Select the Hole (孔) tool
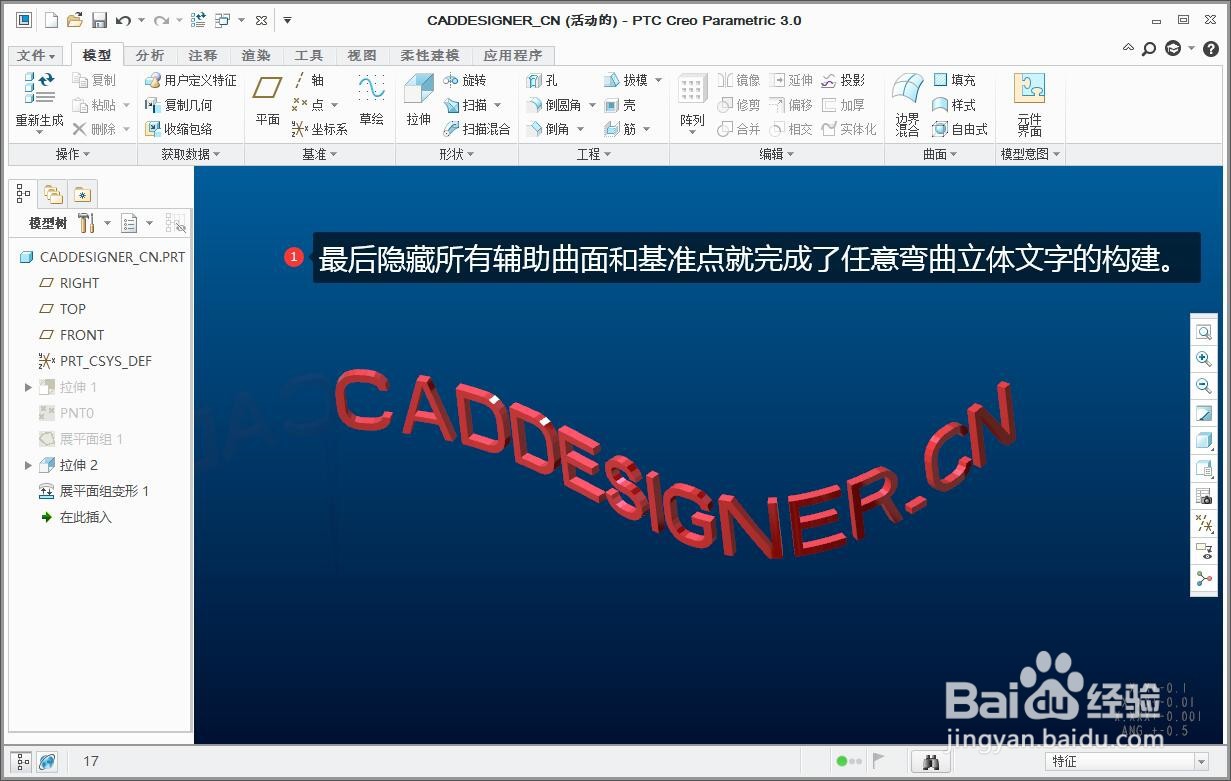 click(x=541, y=80)
